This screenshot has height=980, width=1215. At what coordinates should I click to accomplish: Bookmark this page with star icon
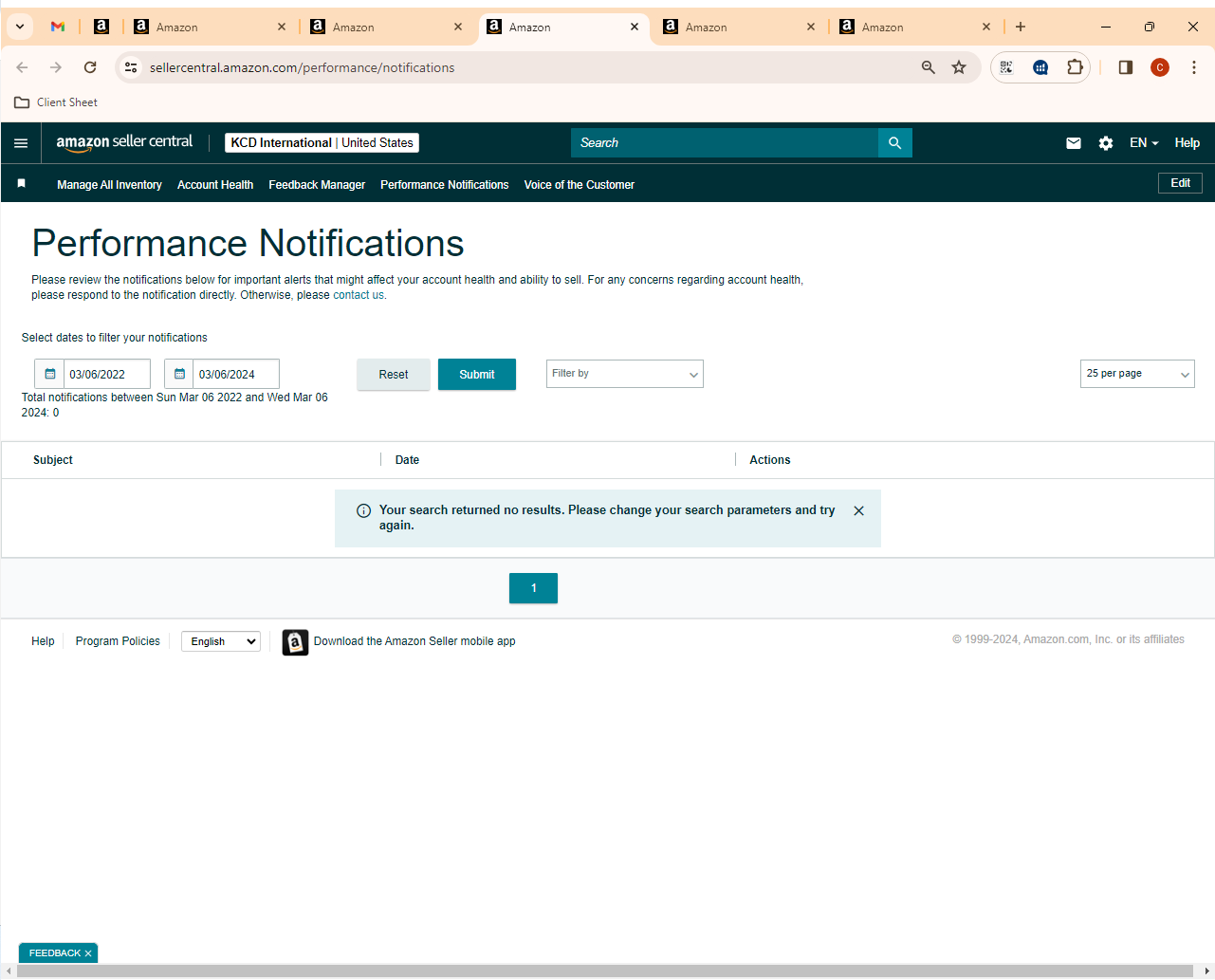(x=959, y=67)
